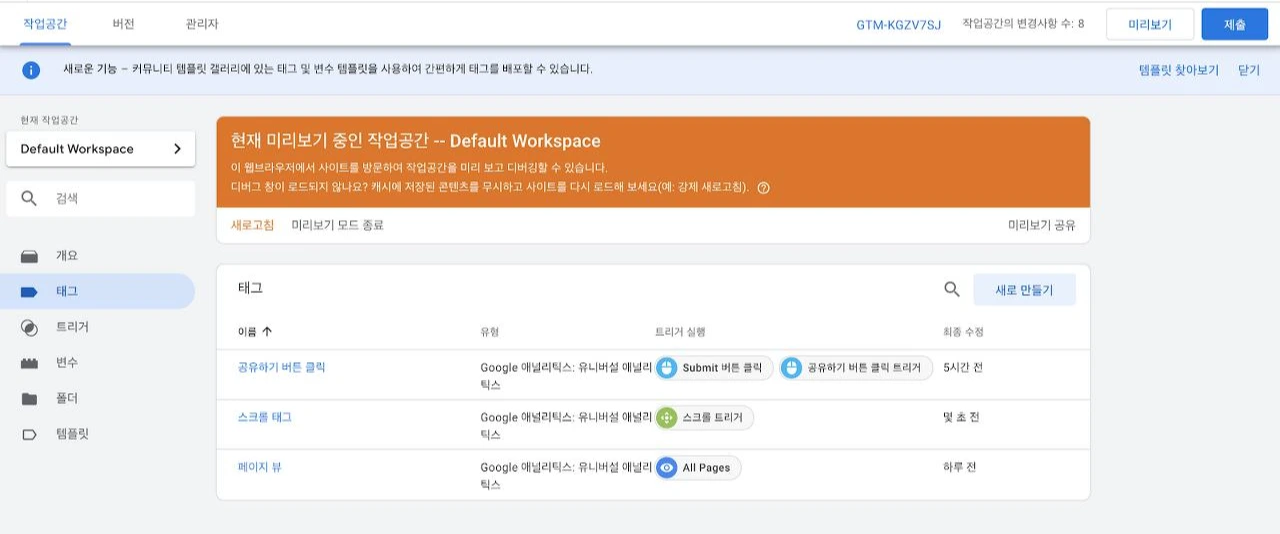
Task: Click the '하루 전' cell
Action: click(x=959, y=467)
